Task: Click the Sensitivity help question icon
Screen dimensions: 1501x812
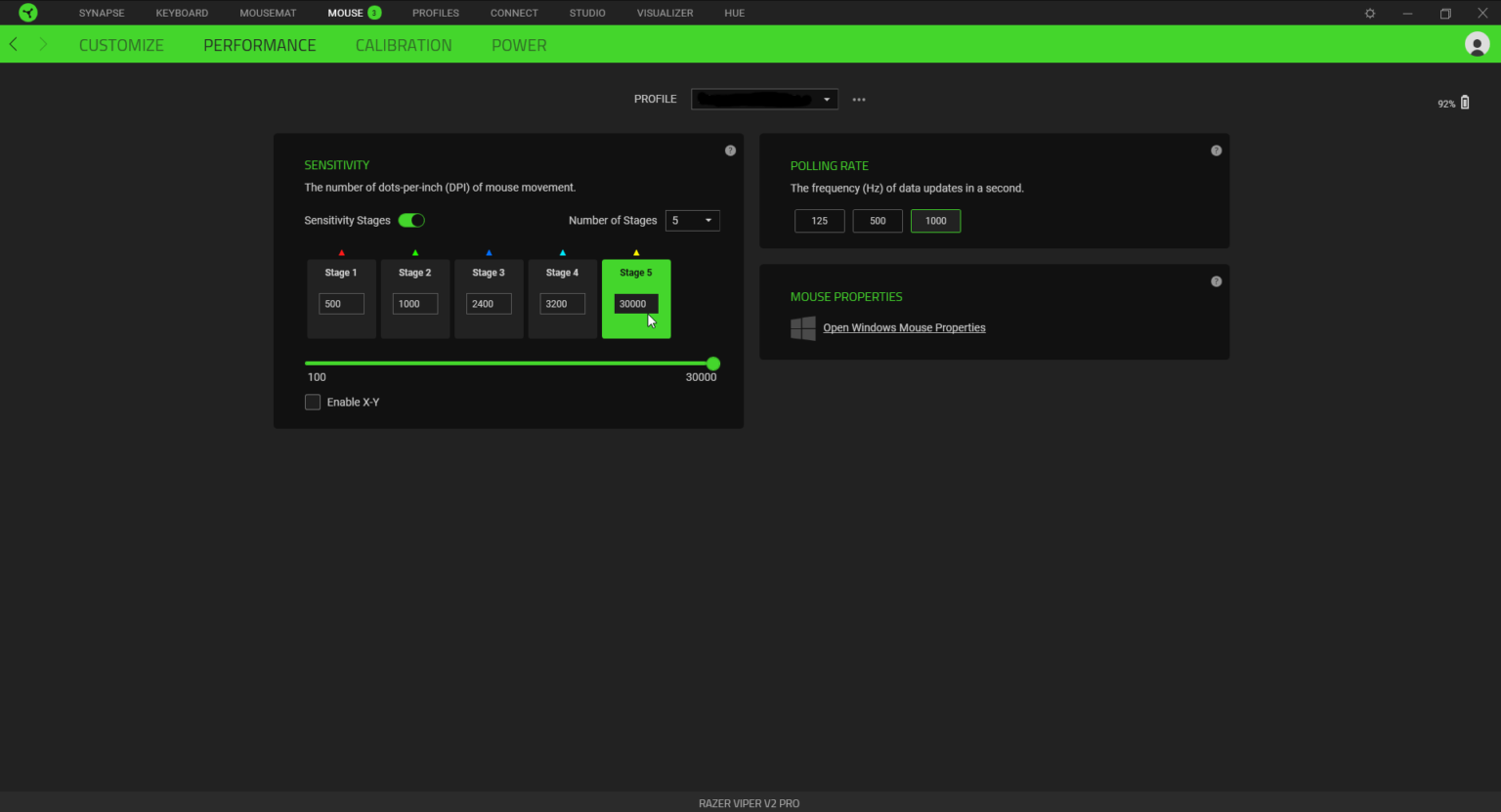Action: click(x=730, y=150)
